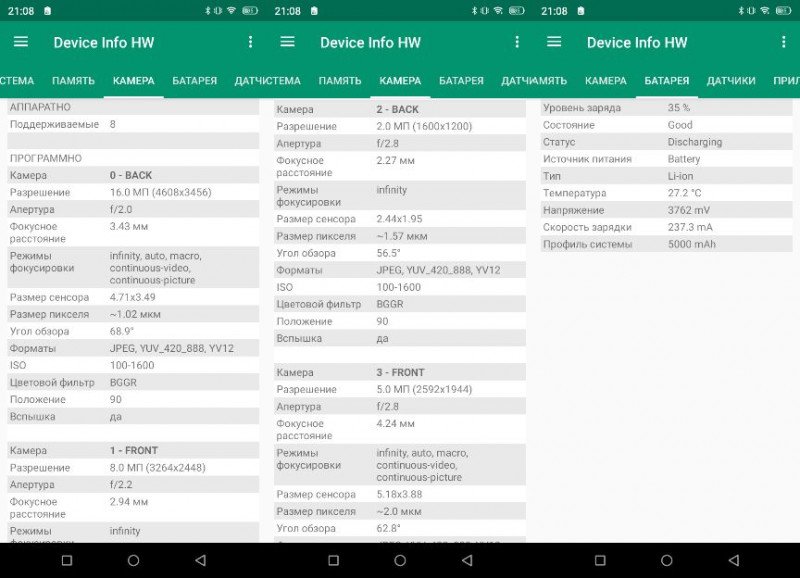
Task: Open the ДАТЧИКИ tab on right screen
Action: click(731, 81)
